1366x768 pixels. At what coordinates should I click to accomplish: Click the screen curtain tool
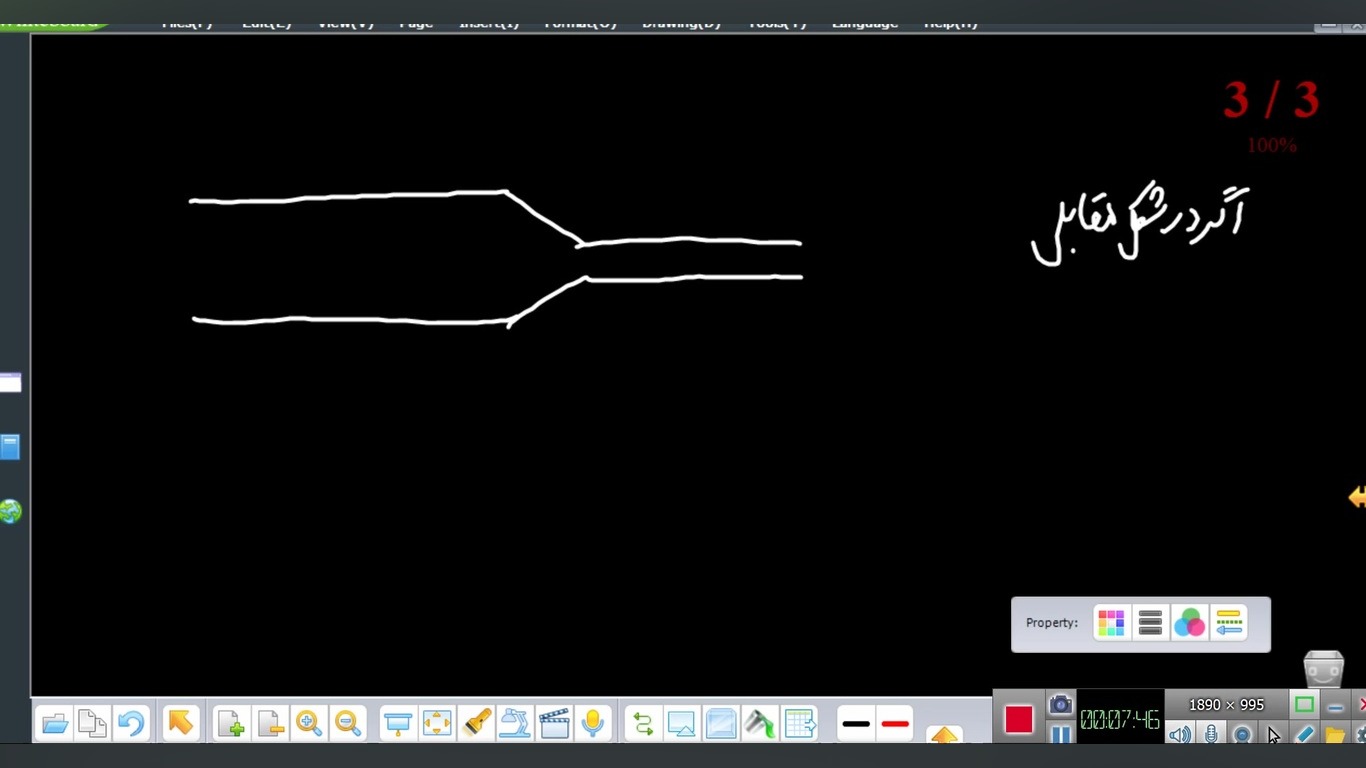(x=398, y=722)
